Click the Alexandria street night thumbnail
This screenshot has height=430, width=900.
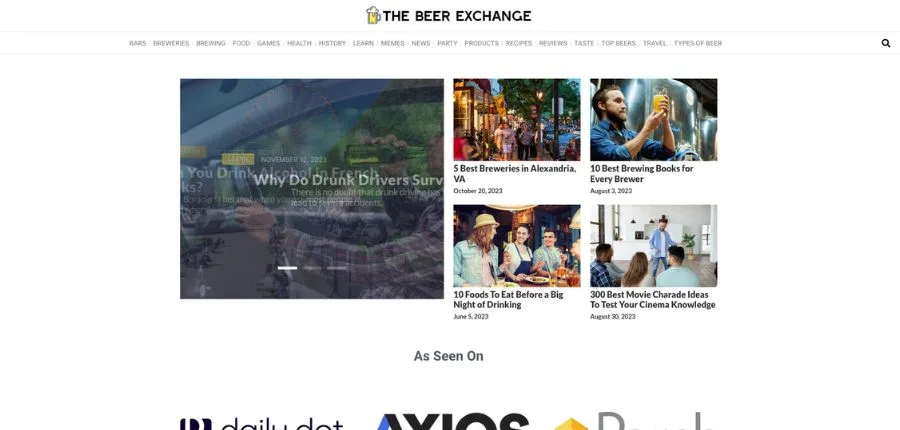click(x=517, y=119)
